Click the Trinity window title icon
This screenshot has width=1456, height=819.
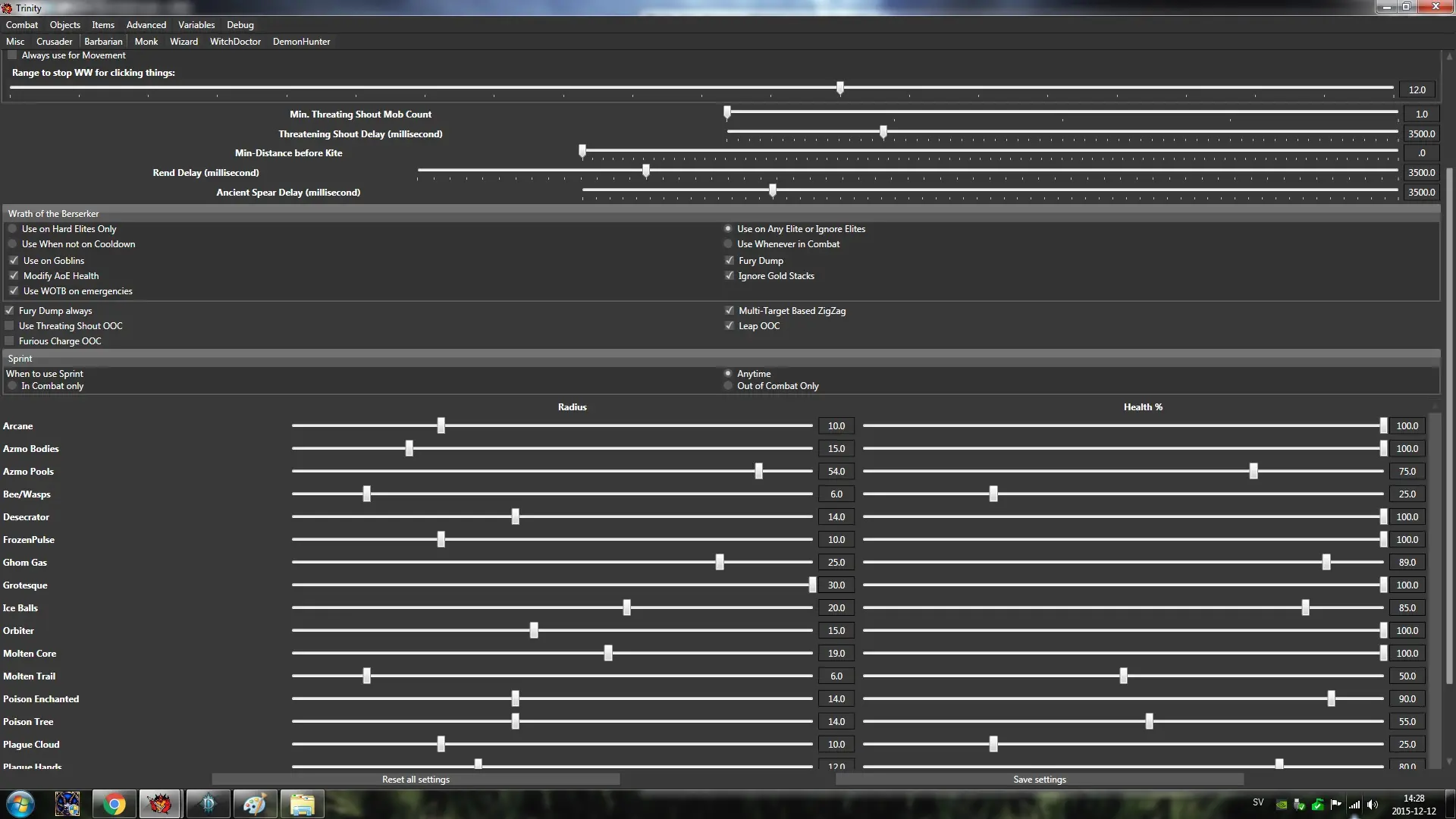pyautogui.click(x=7, y=8)
